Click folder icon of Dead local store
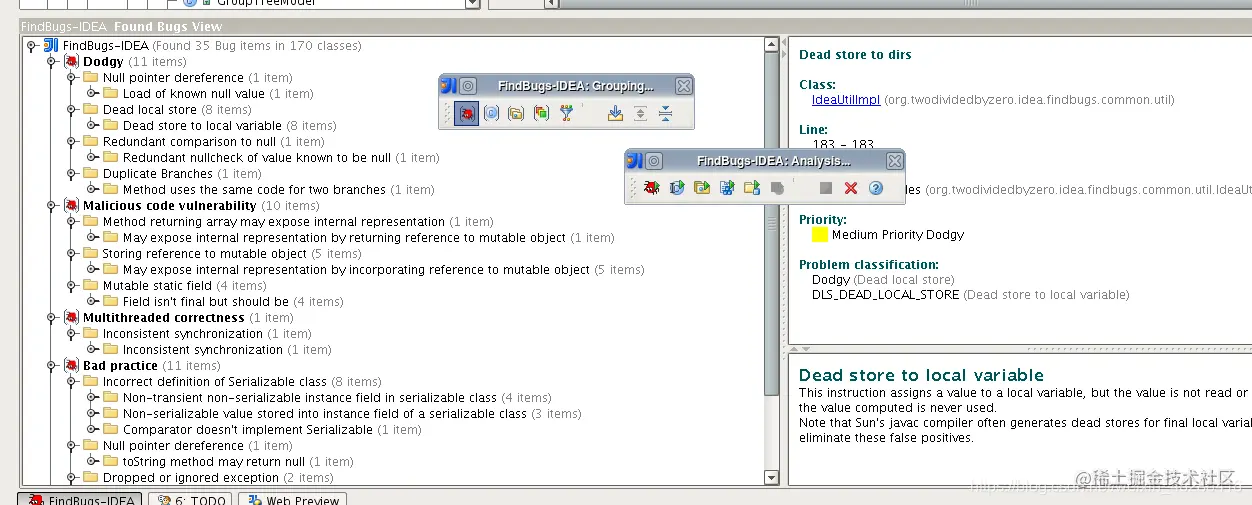This screenshot has height=505, width=1252. coord(91,110)
